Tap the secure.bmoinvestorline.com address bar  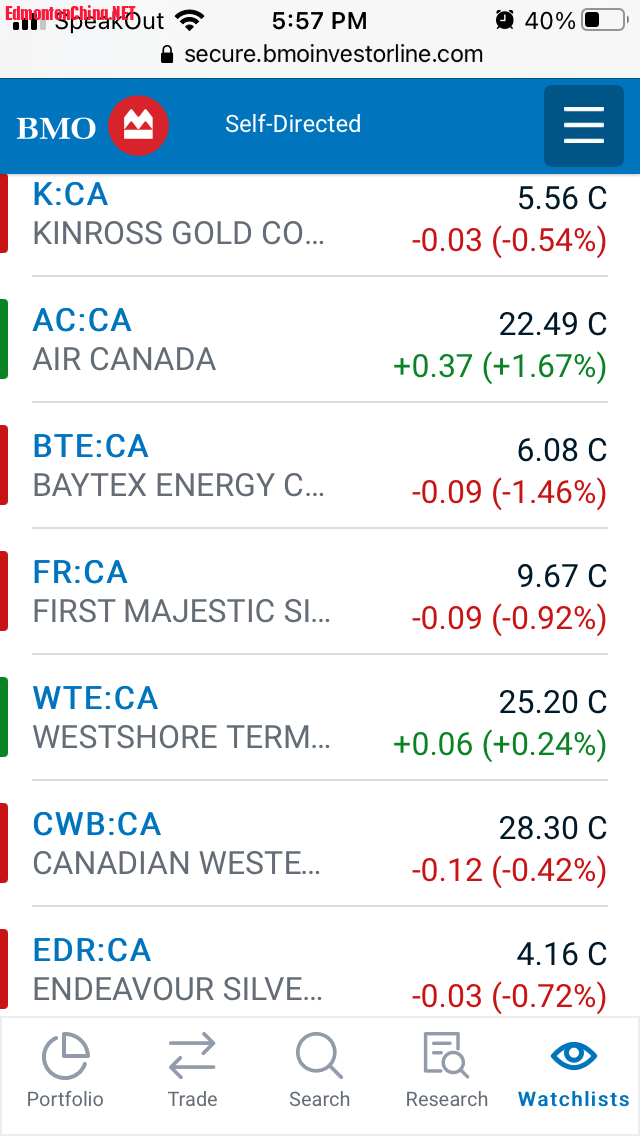point(322,54)
